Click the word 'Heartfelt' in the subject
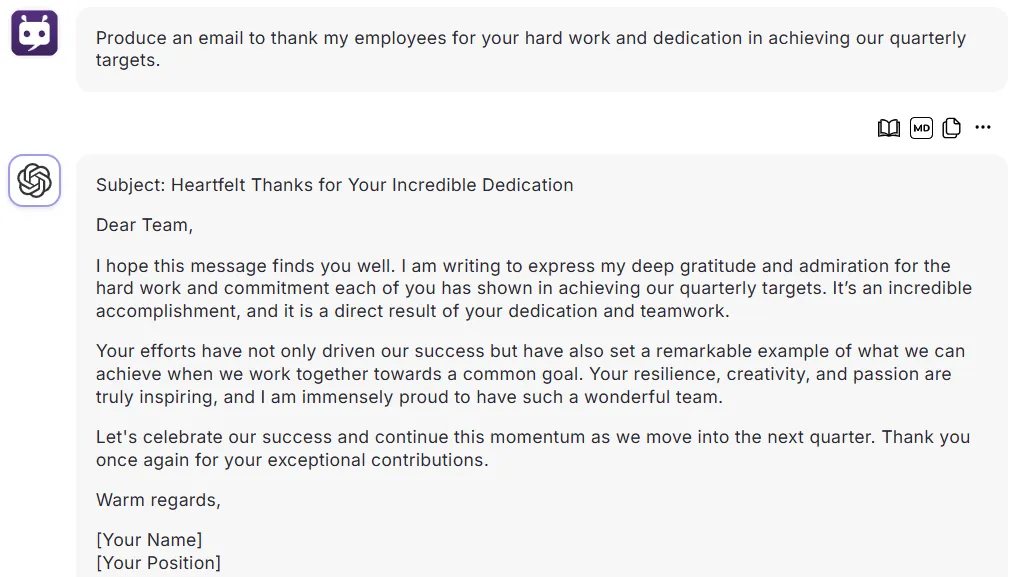This screenshot has width=1019, height=577. (209, 185)
